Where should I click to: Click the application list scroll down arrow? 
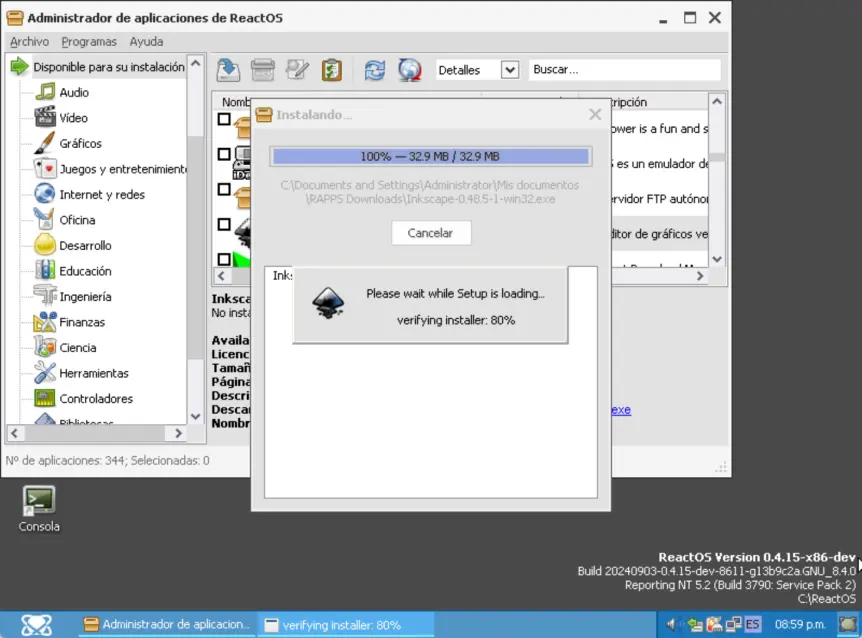[717, 259]
